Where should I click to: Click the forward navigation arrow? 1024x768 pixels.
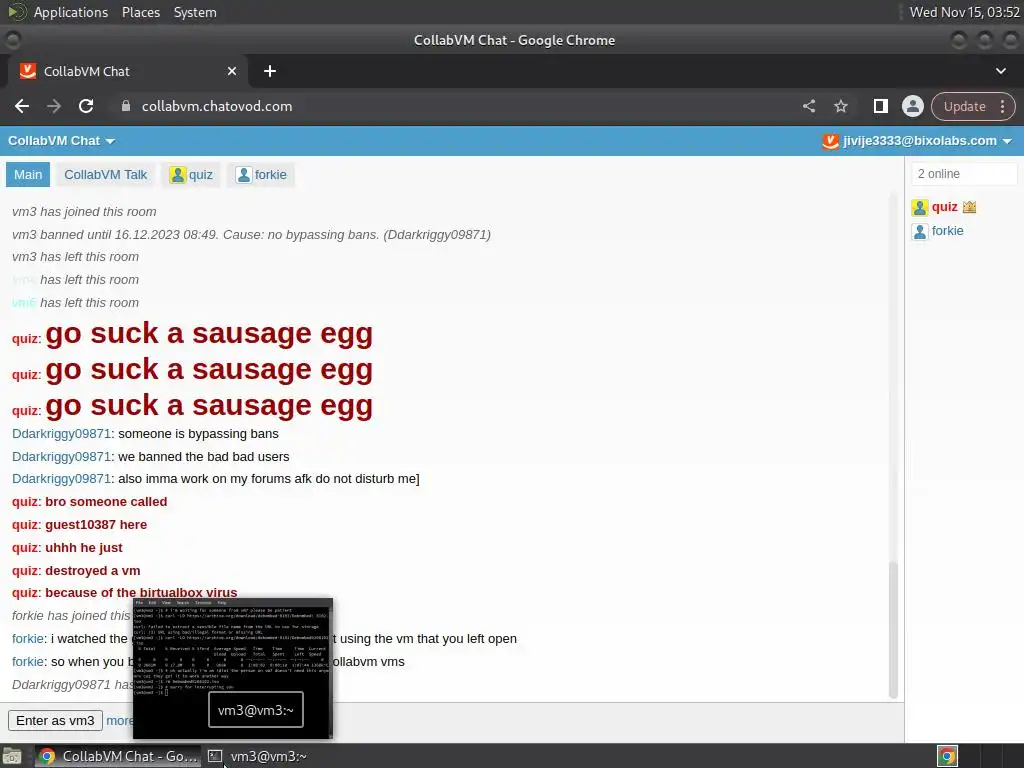tap(54, 106)
